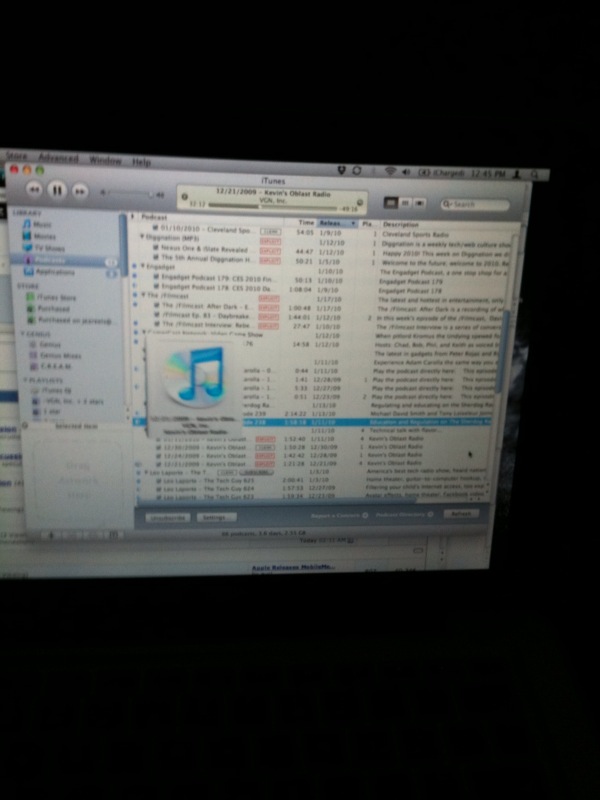Open the Store menu

click(x=16, y=156)
